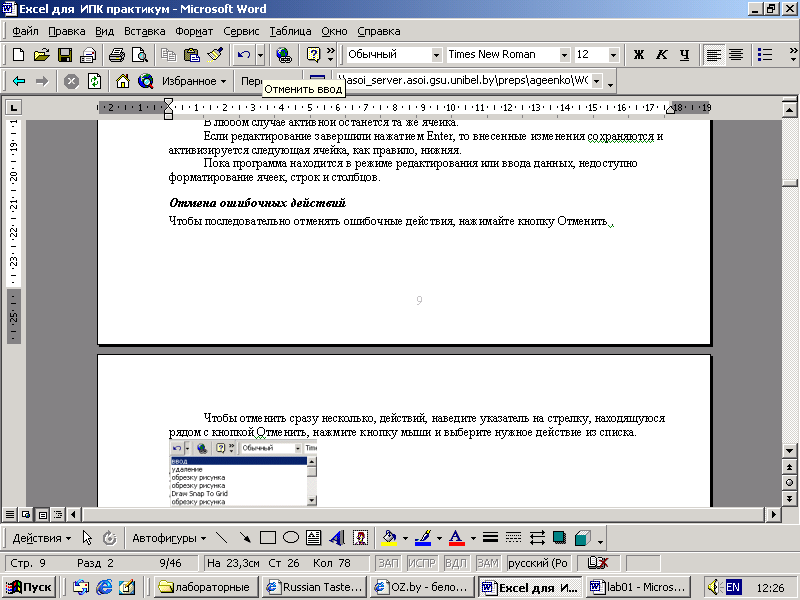Open the Вставка menu
This screenshot has height=600, width=800.
144,31
